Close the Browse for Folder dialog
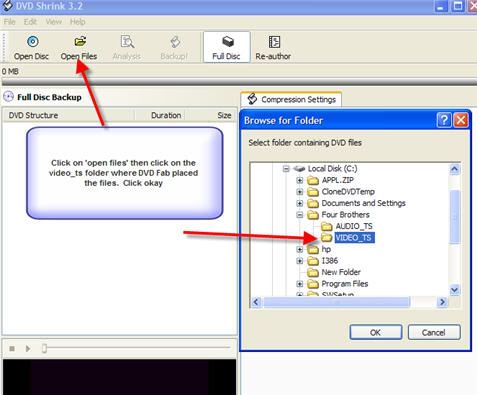Image resolution: width=477 pixels, height=395 pixels. [x=461, y=120]
